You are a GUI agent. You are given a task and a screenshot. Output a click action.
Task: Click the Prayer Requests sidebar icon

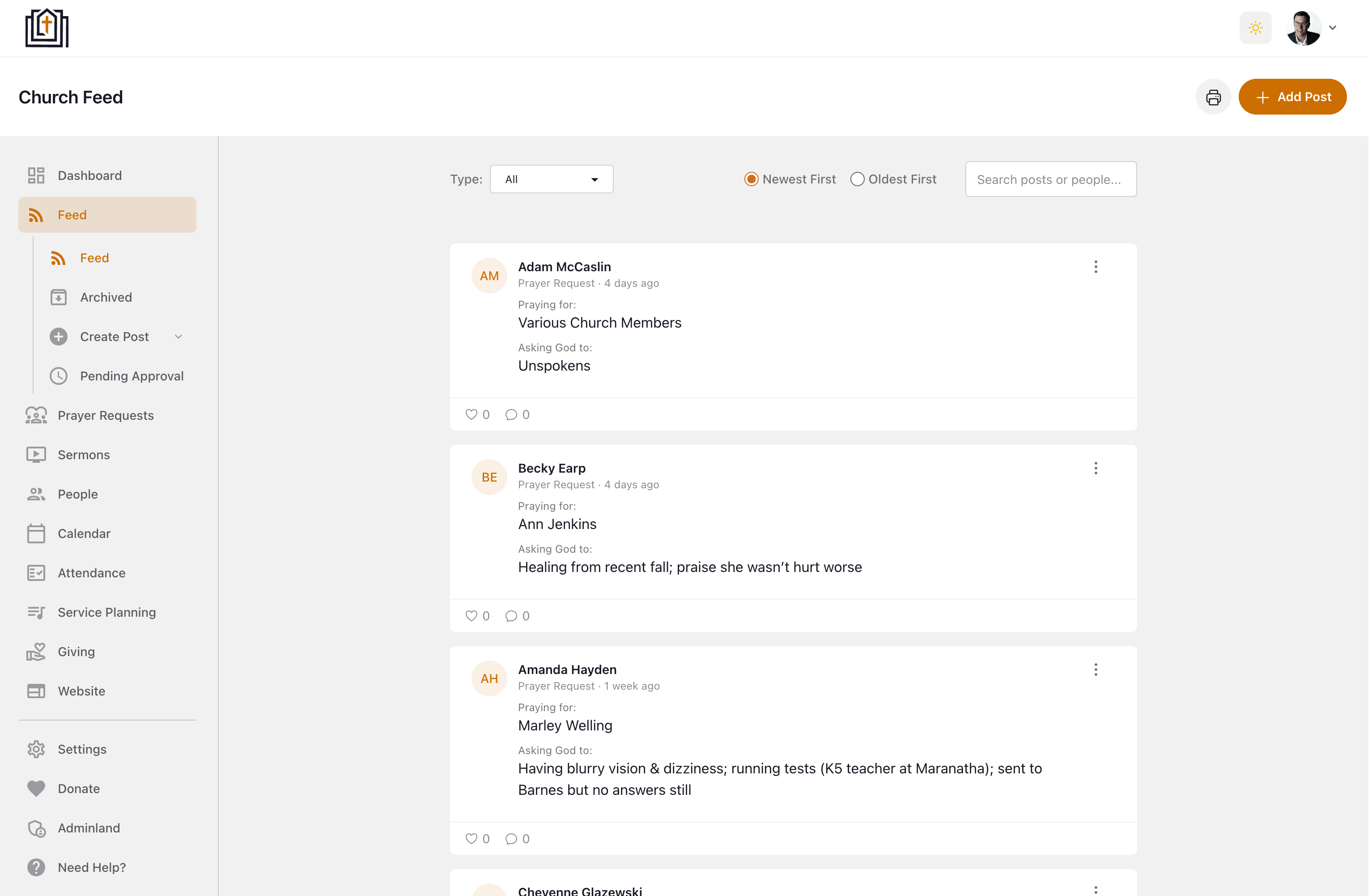coord(36,415)
